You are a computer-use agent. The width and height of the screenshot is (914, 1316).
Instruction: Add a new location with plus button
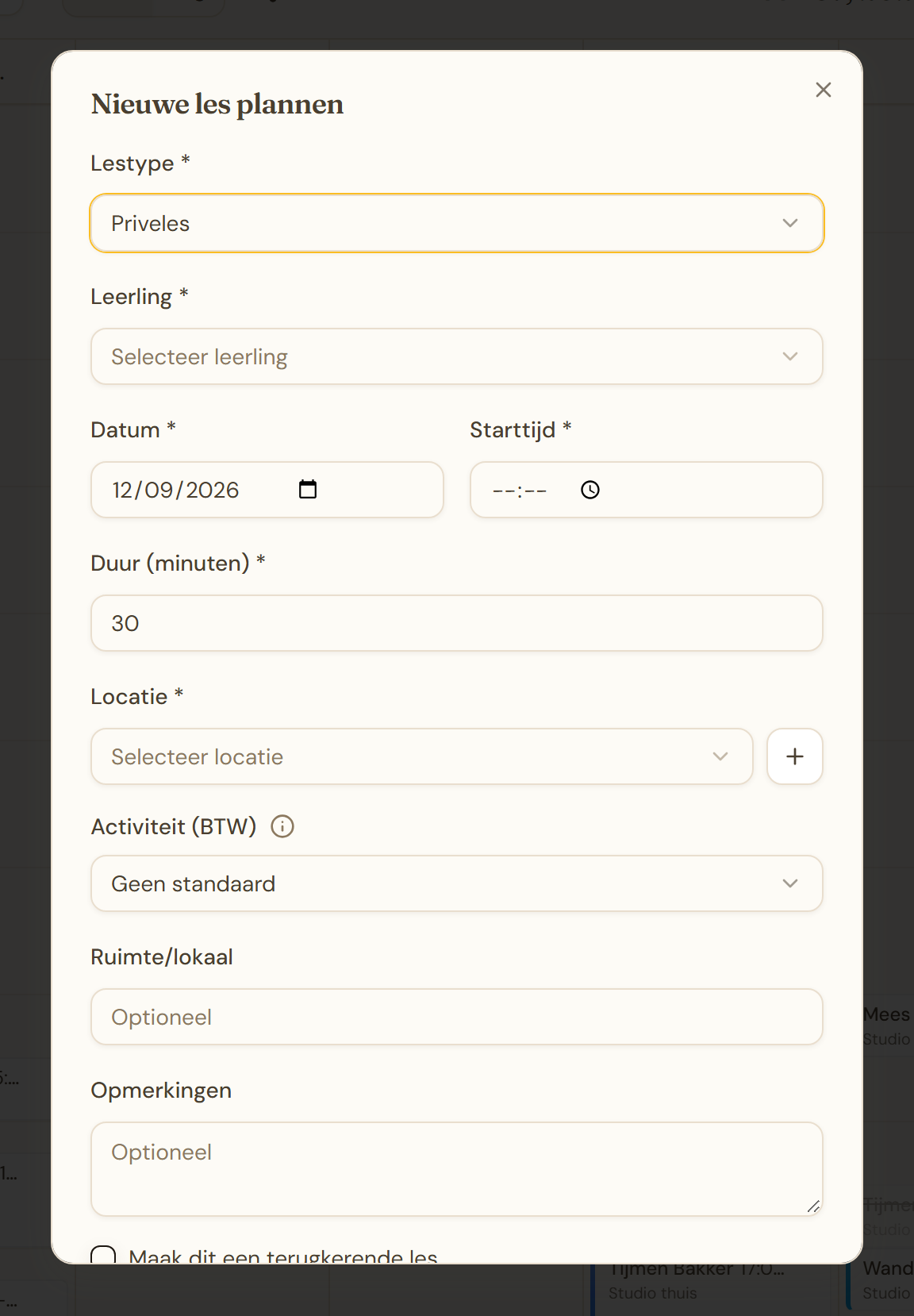pos(795,756)
